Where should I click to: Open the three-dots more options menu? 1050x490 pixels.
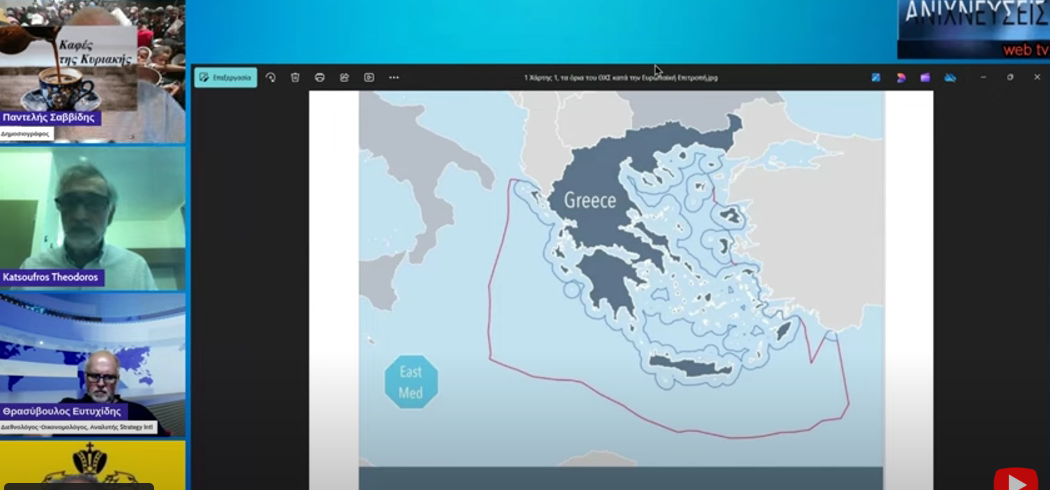pyautogui.click(x=394, y=77)
